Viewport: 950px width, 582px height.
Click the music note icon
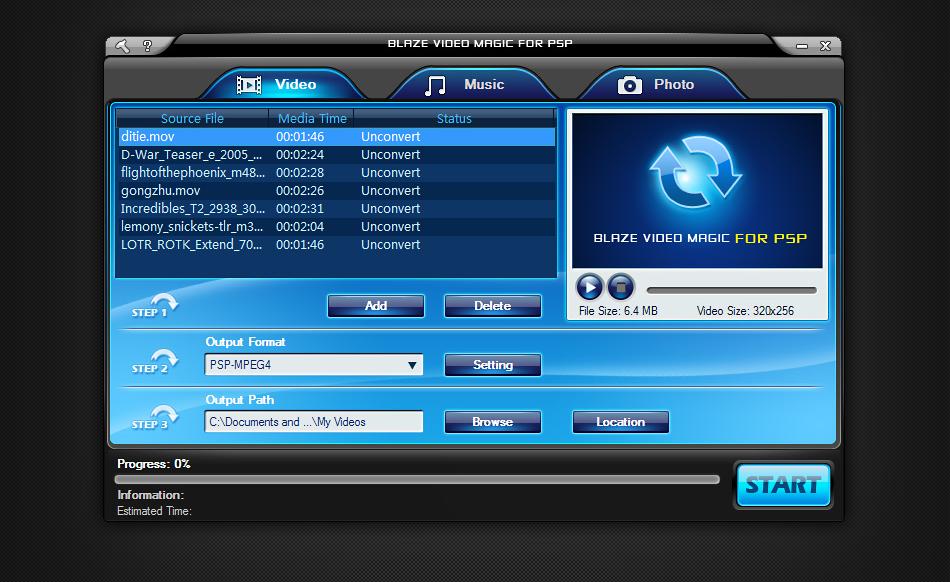[x=435, y=85]
